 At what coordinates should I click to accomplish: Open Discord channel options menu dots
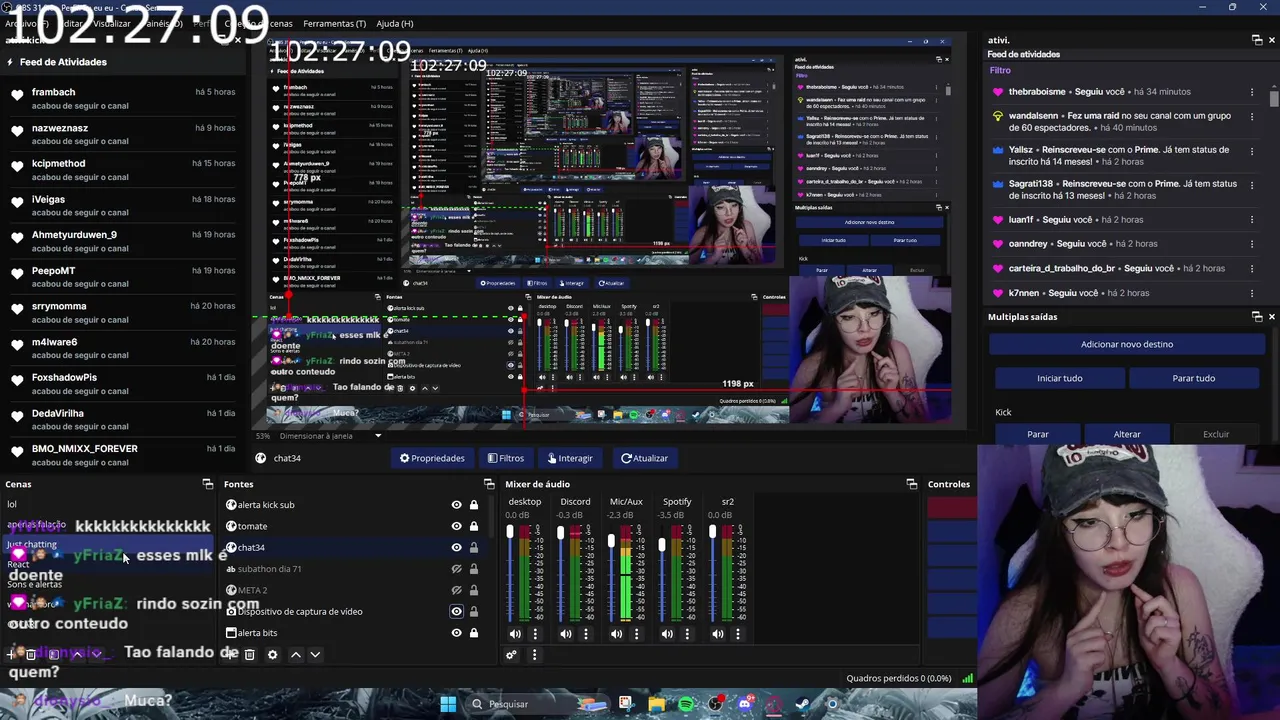(x=586, y=634)
